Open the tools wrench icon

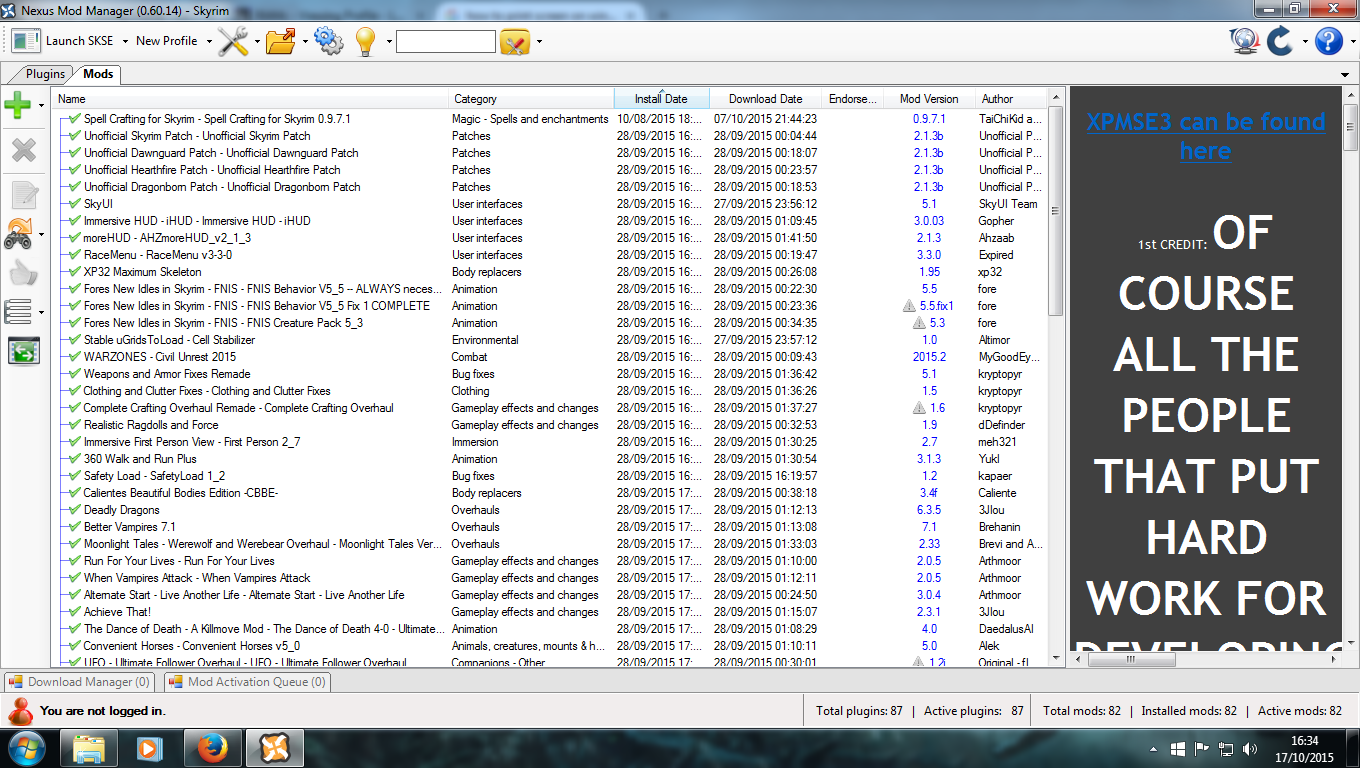pos(232,41)
